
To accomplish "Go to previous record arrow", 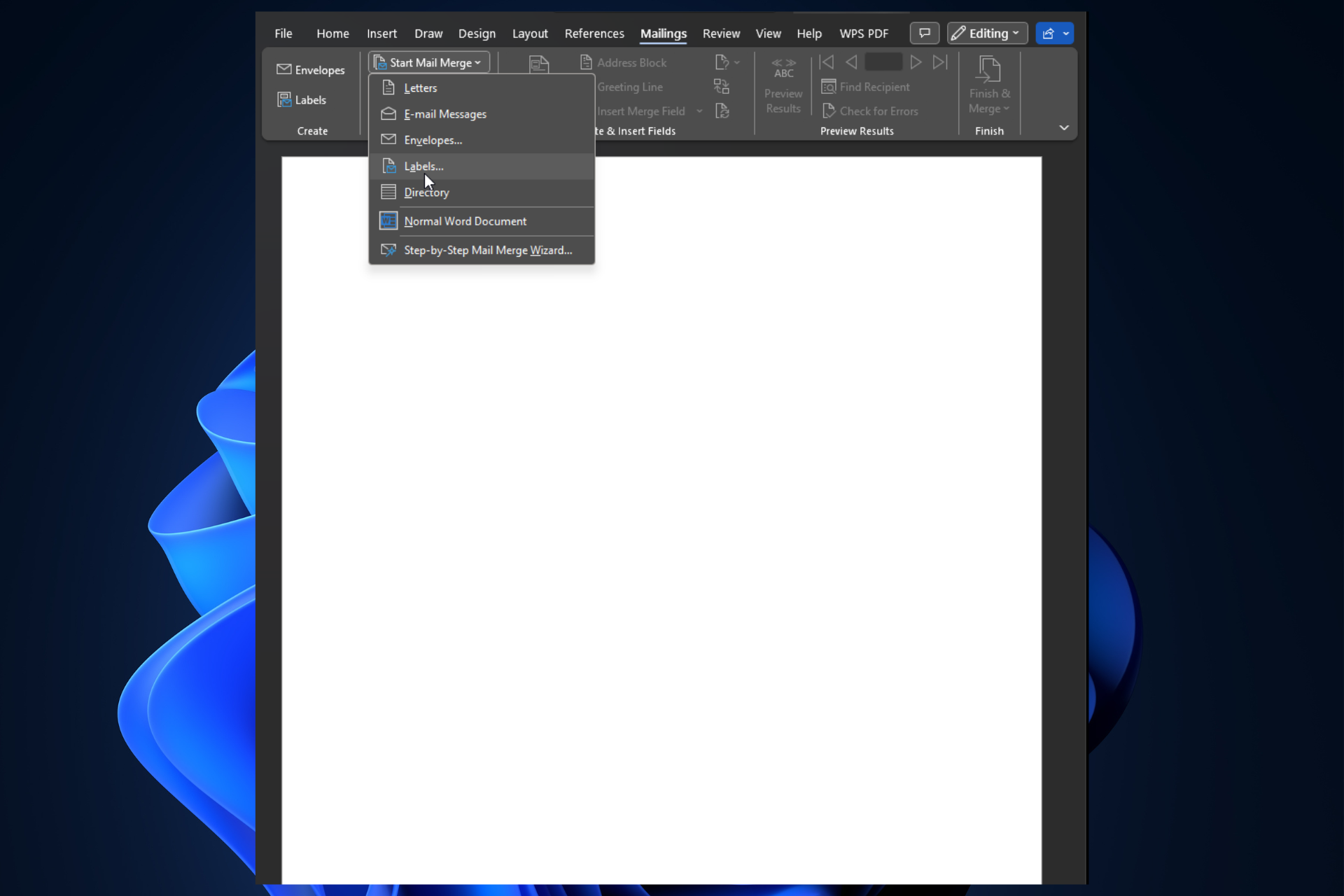I will point(851,62).
